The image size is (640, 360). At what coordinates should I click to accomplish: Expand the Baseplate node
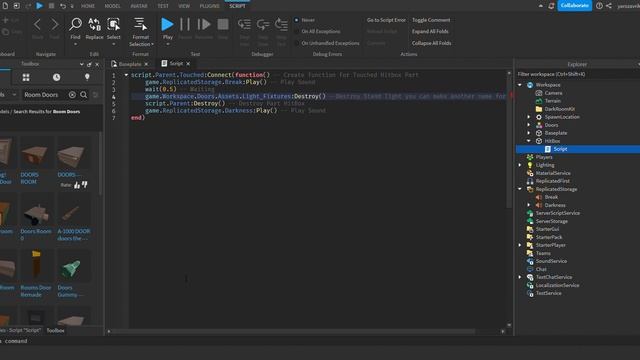click(529, 133)
